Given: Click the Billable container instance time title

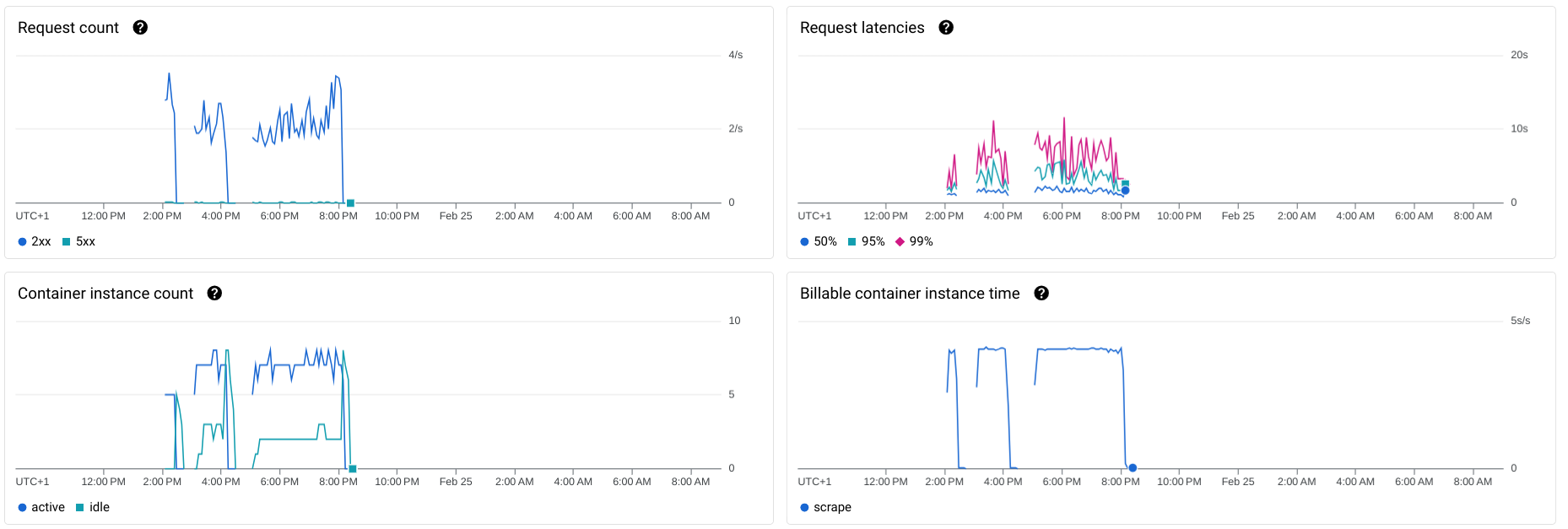Looking at the screenshot, I should pyautogui.click(x=910, y=294).
